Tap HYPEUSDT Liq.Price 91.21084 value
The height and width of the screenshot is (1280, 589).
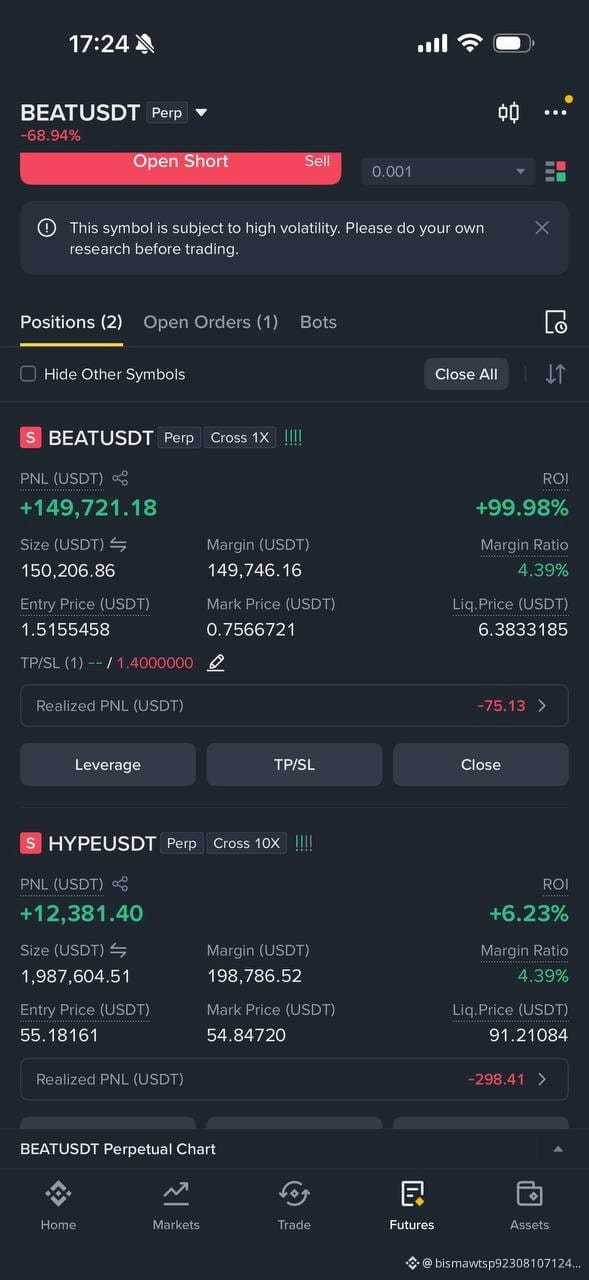point(526,1035)
